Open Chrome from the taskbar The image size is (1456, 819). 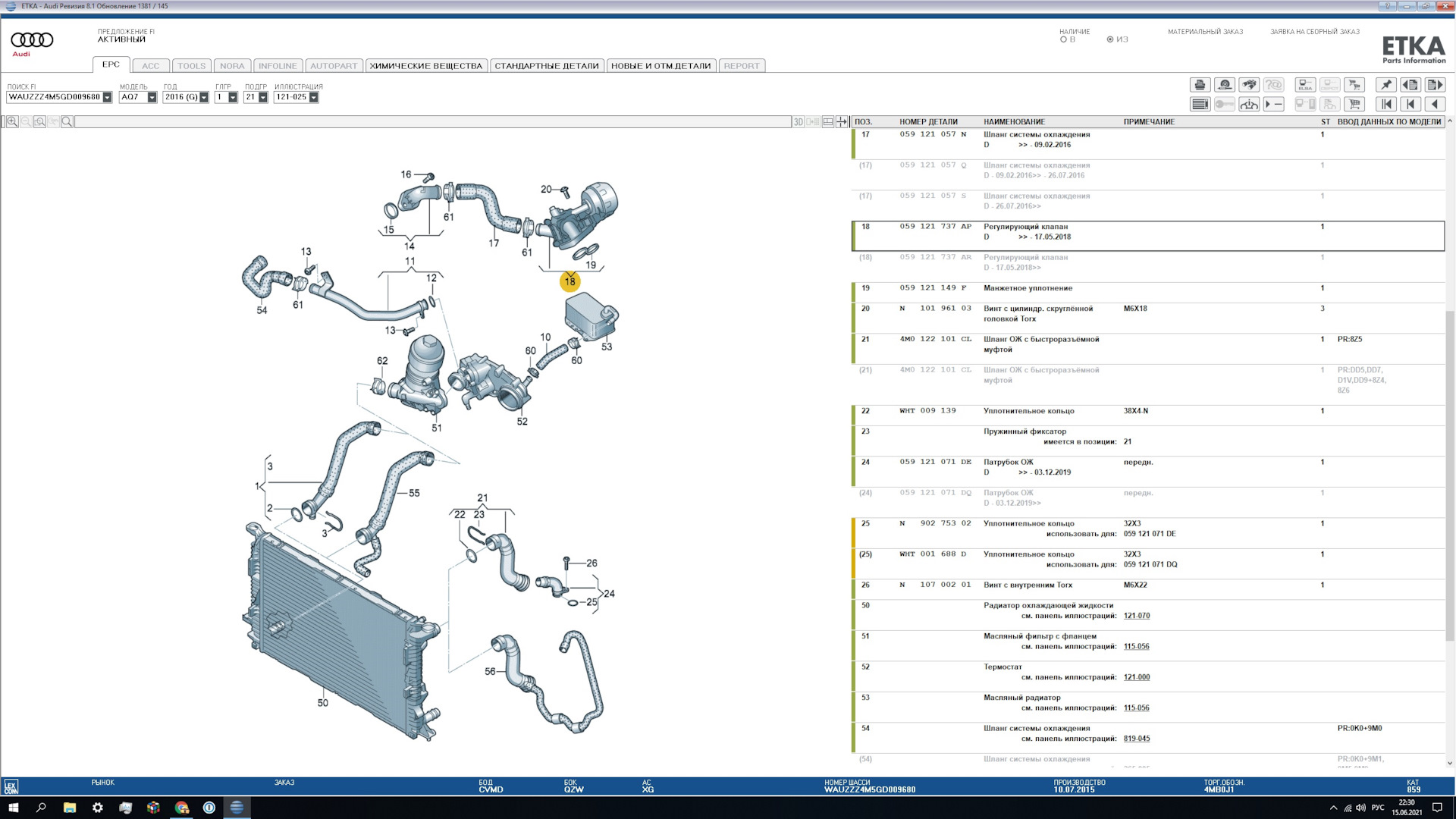pyautogui.click(x=181, y=808)
